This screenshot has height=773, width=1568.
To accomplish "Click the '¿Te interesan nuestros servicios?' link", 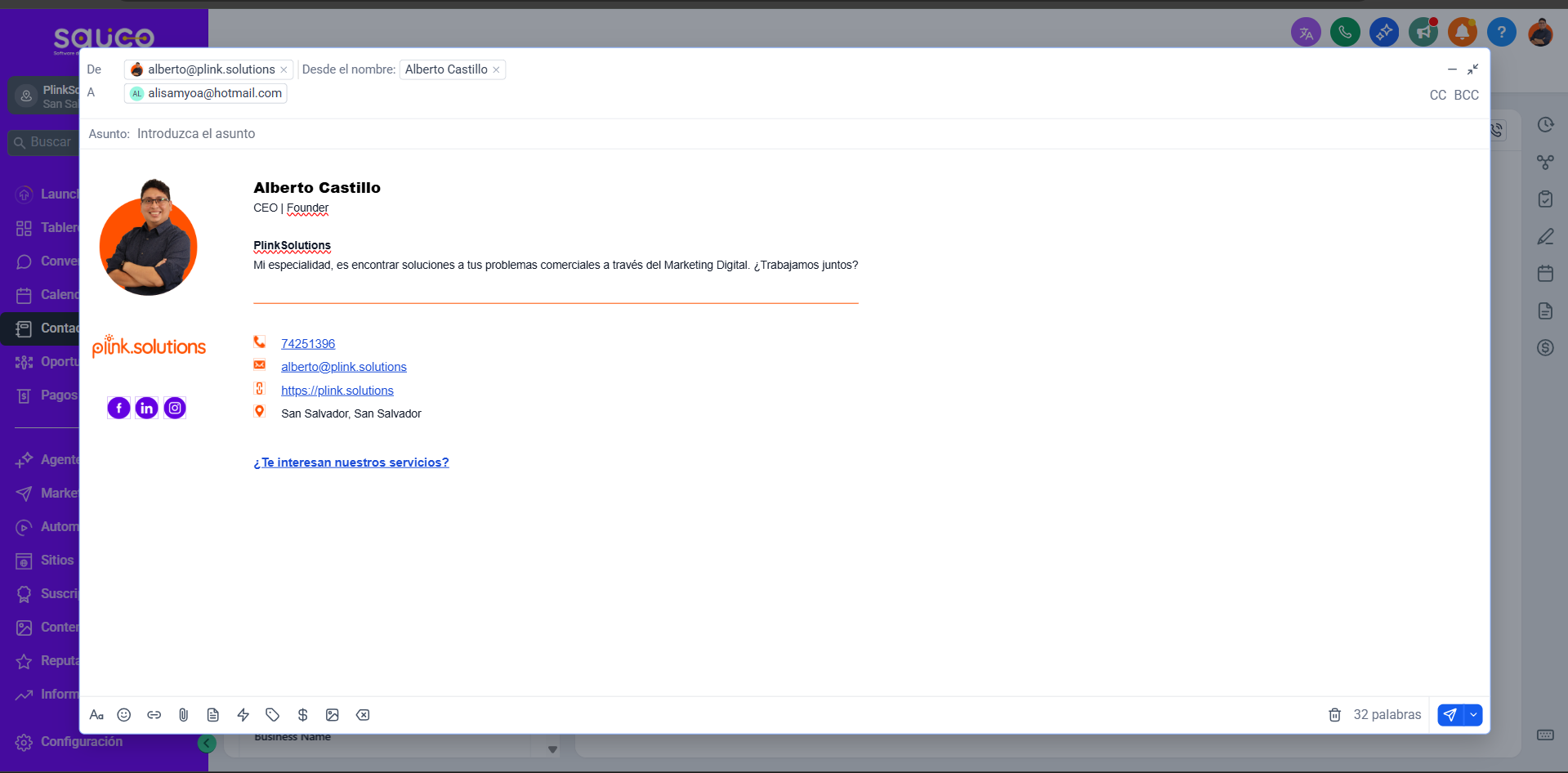I will pos(351,462).
